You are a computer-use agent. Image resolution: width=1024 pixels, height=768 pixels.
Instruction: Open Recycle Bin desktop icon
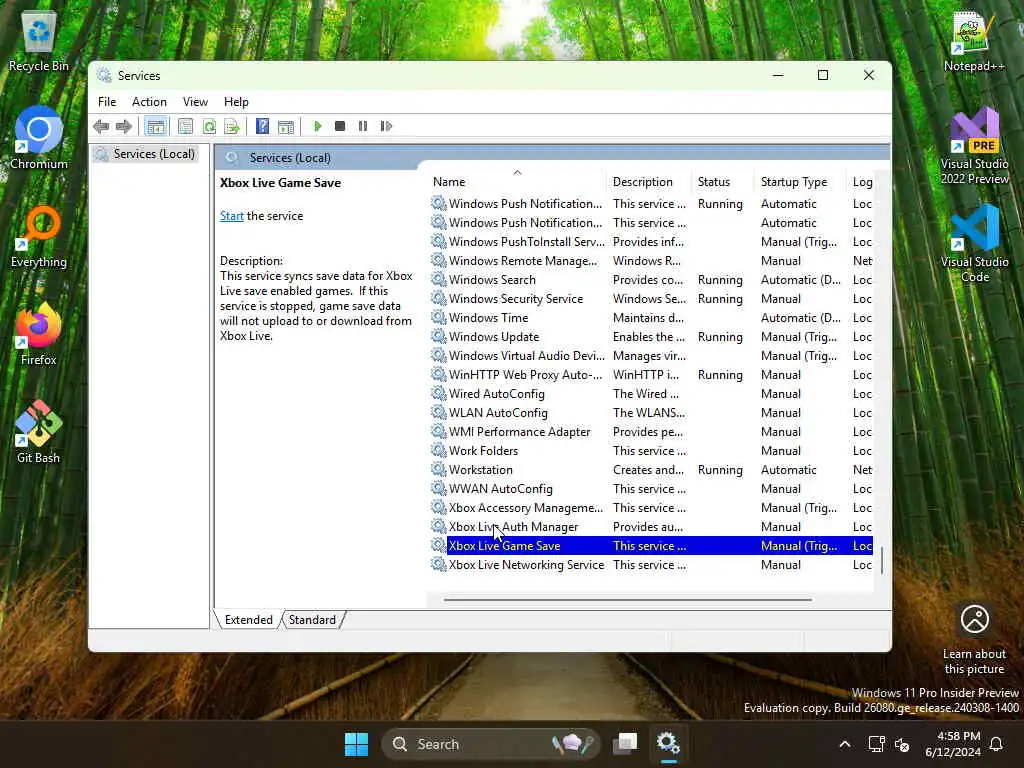39,42
